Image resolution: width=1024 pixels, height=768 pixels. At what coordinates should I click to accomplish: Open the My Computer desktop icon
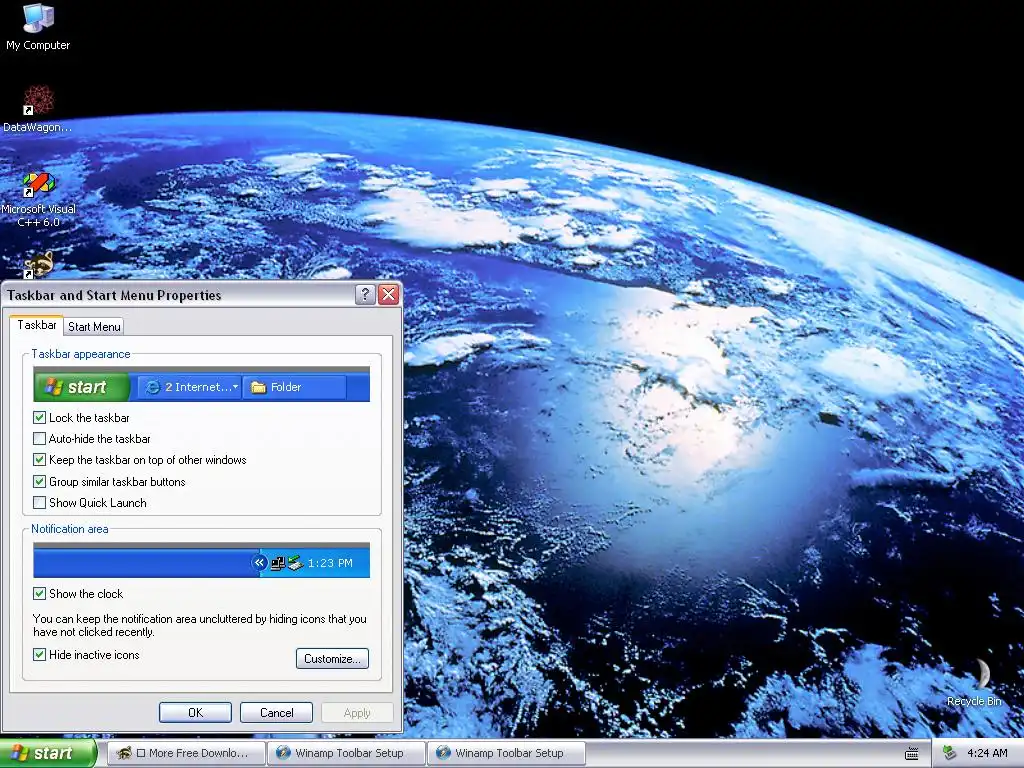pos(38,26)
